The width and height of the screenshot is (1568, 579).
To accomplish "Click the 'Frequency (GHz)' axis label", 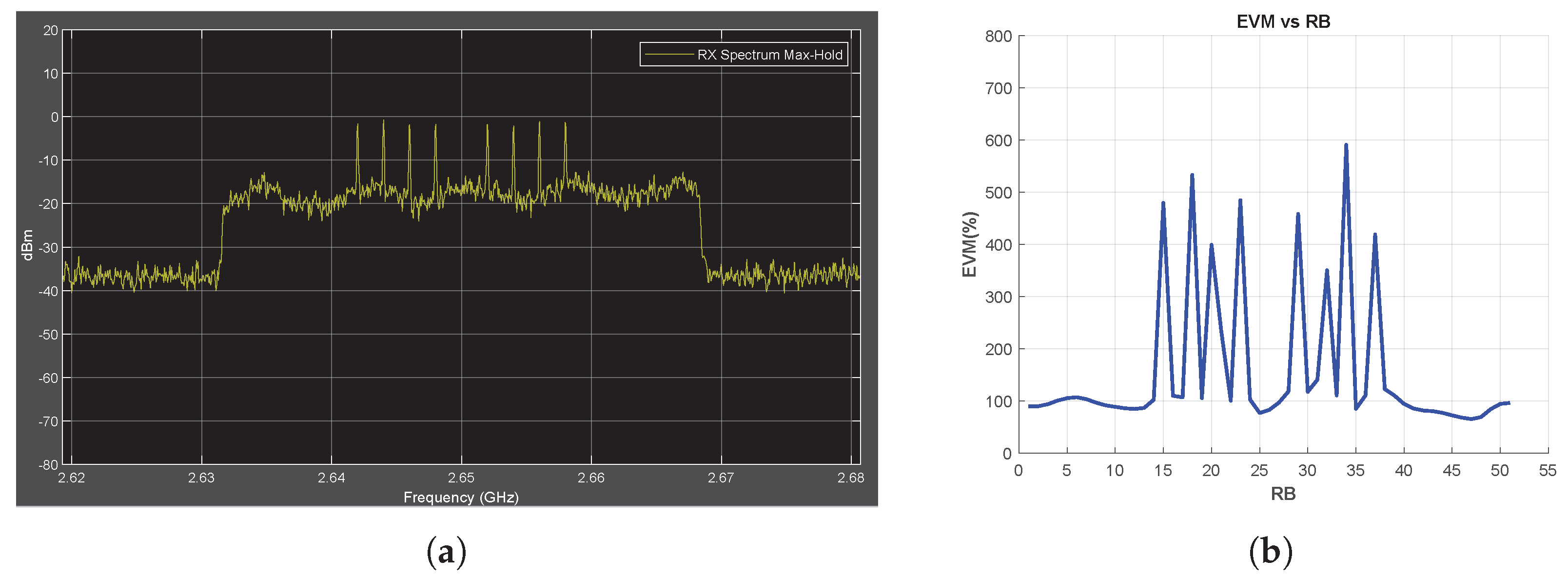I will pyautogui.click(x=461, y=498).
